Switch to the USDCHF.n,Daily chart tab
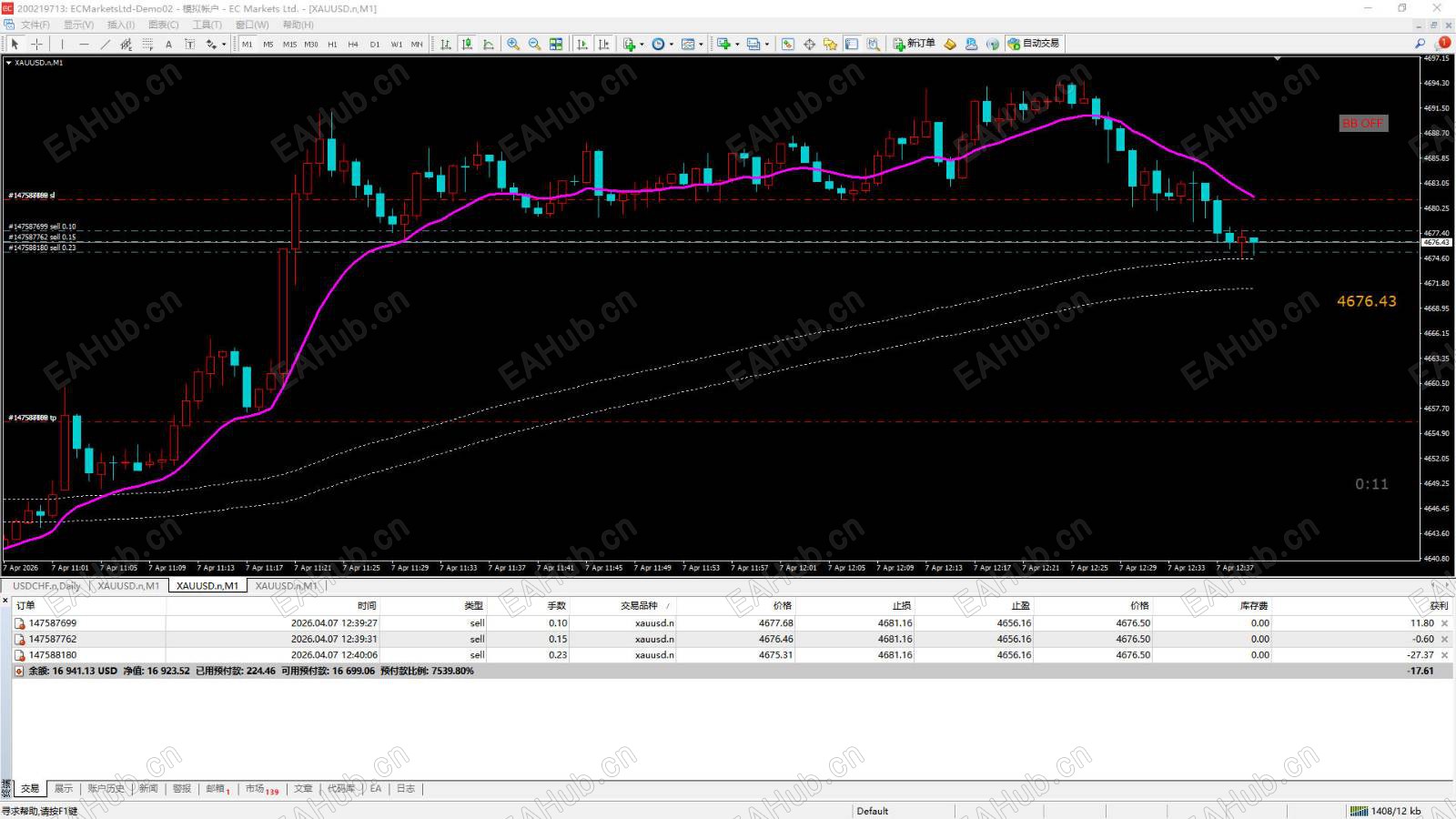Image resolution: width=1456 pixels, height=819 pixels. (46, 586)
